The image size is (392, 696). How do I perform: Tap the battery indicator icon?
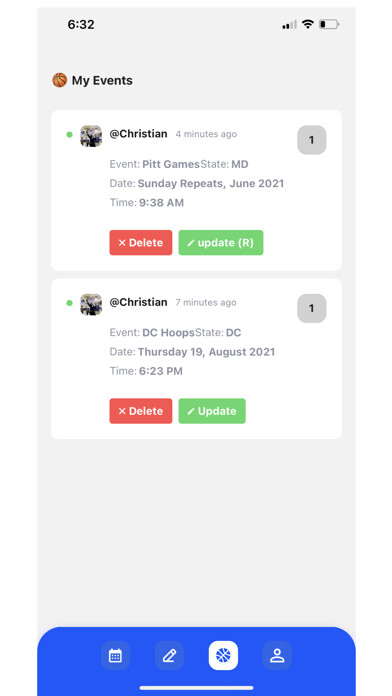tap(329, 24)
